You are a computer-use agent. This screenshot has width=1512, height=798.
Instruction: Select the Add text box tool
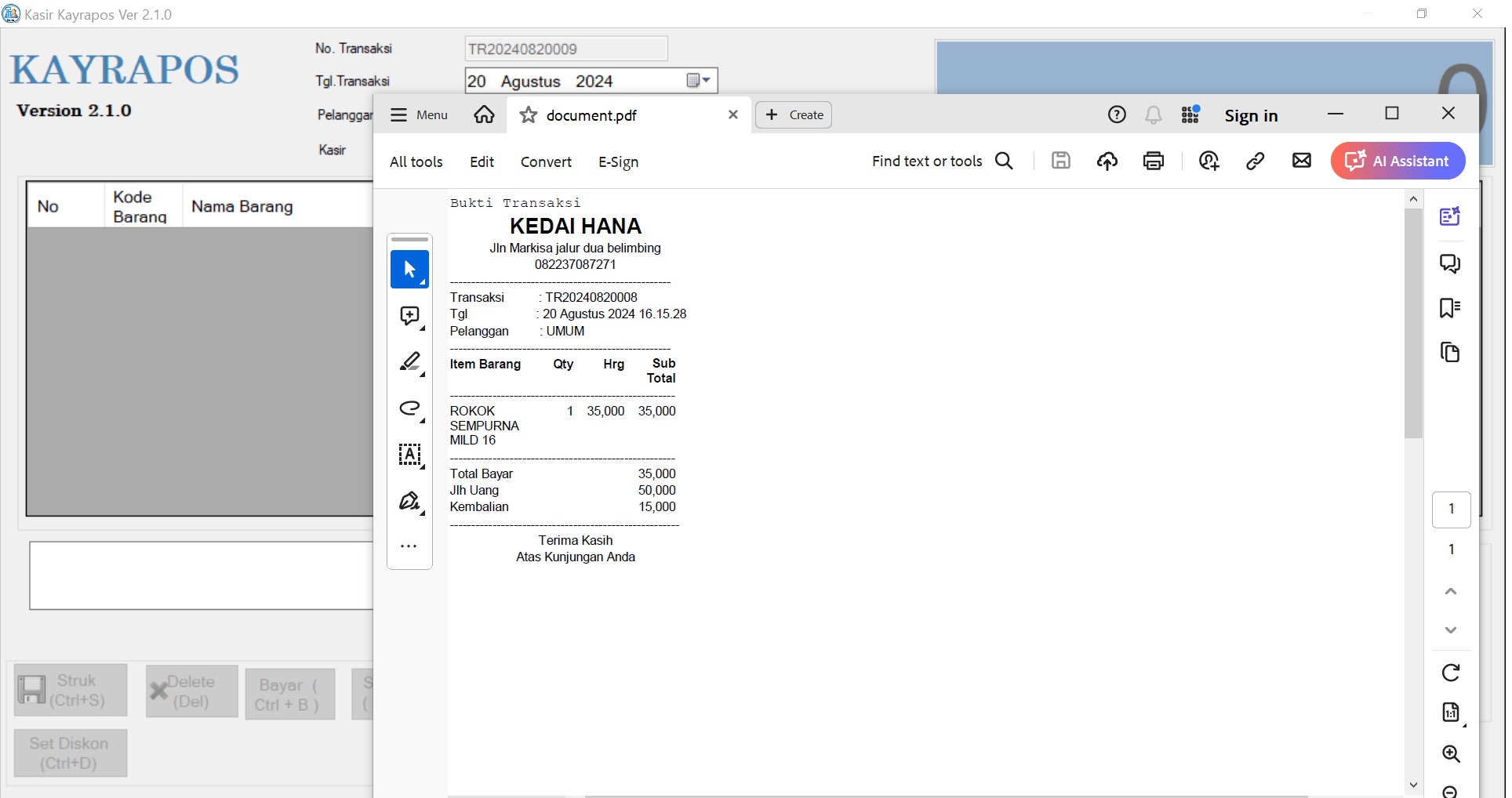point(409,454)
